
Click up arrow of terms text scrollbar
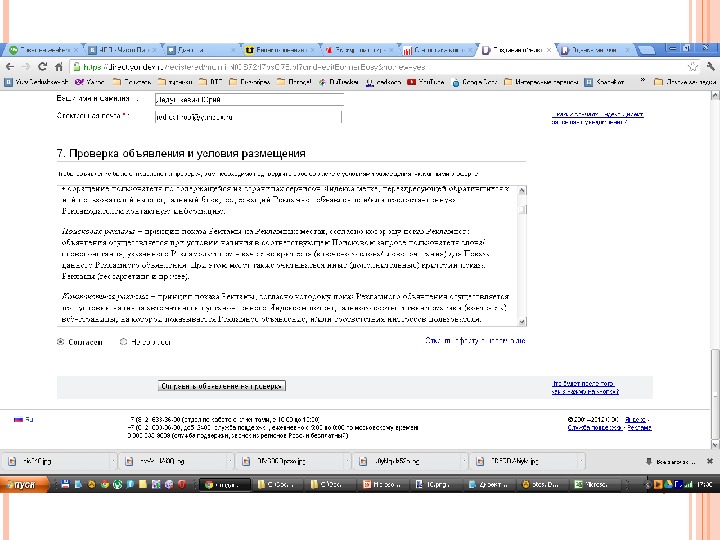tap(522, 191)
